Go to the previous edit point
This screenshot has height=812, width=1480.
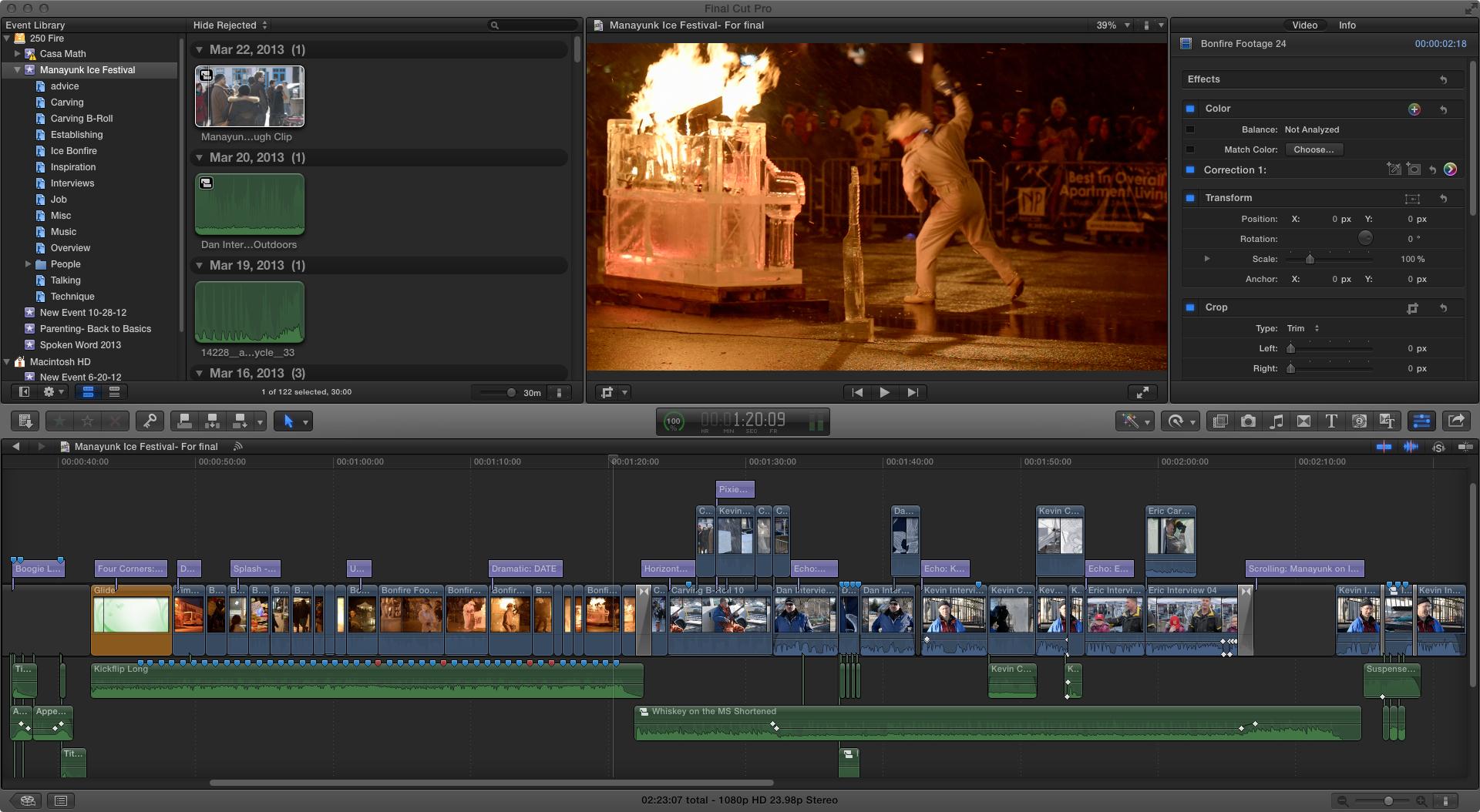(857, 392)
